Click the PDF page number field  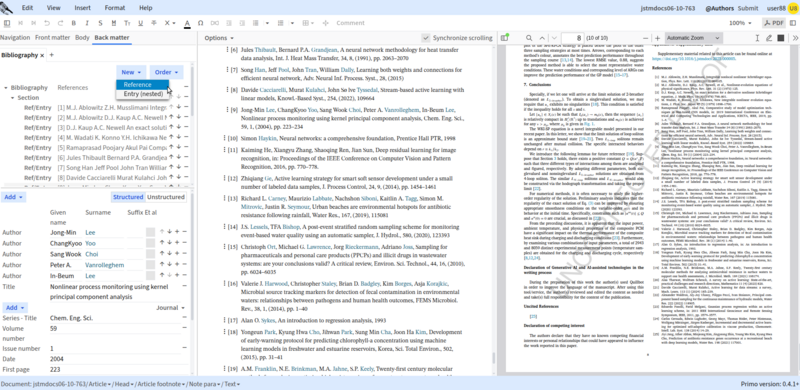pyautogui.click(x=572, y=38)
